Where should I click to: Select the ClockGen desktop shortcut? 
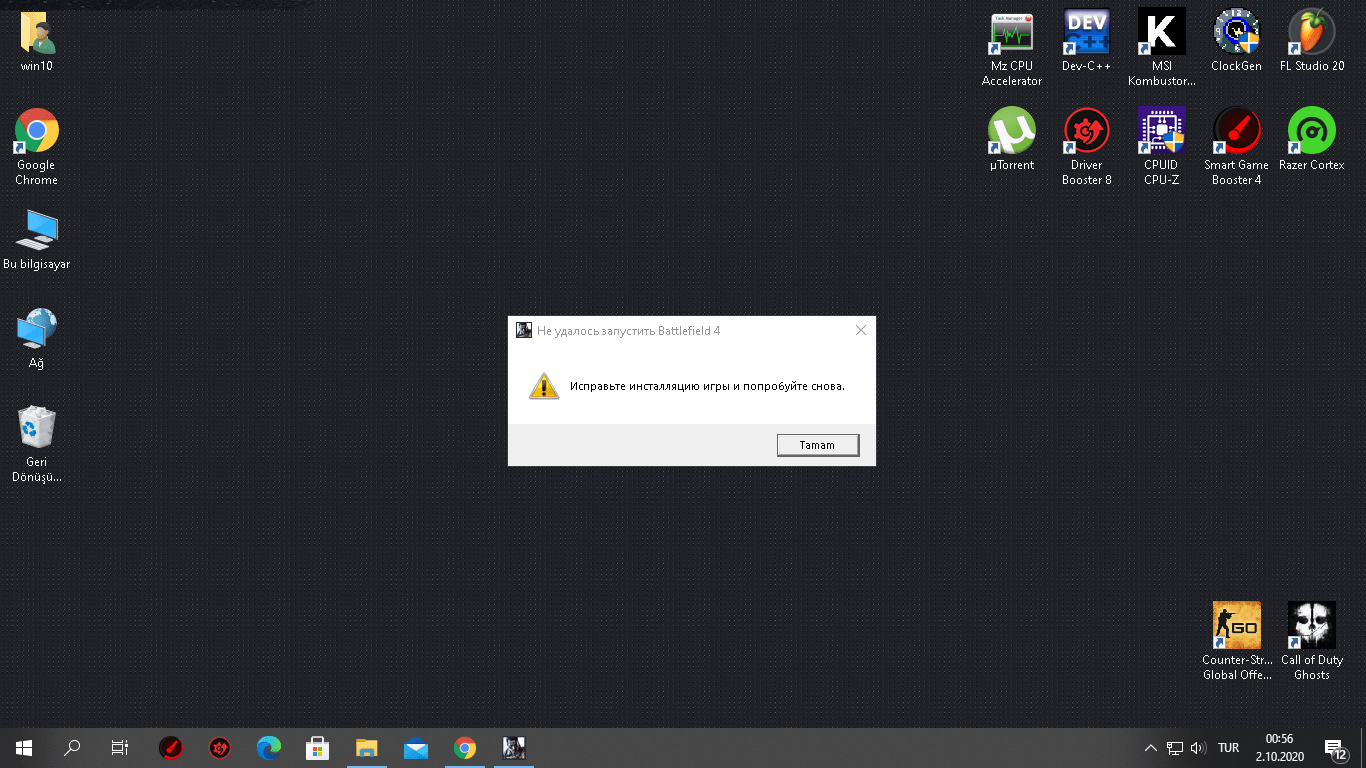1237,41
